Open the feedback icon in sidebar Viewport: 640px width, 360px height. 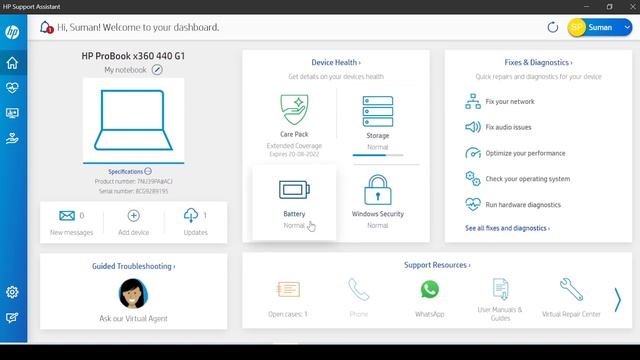12,318
